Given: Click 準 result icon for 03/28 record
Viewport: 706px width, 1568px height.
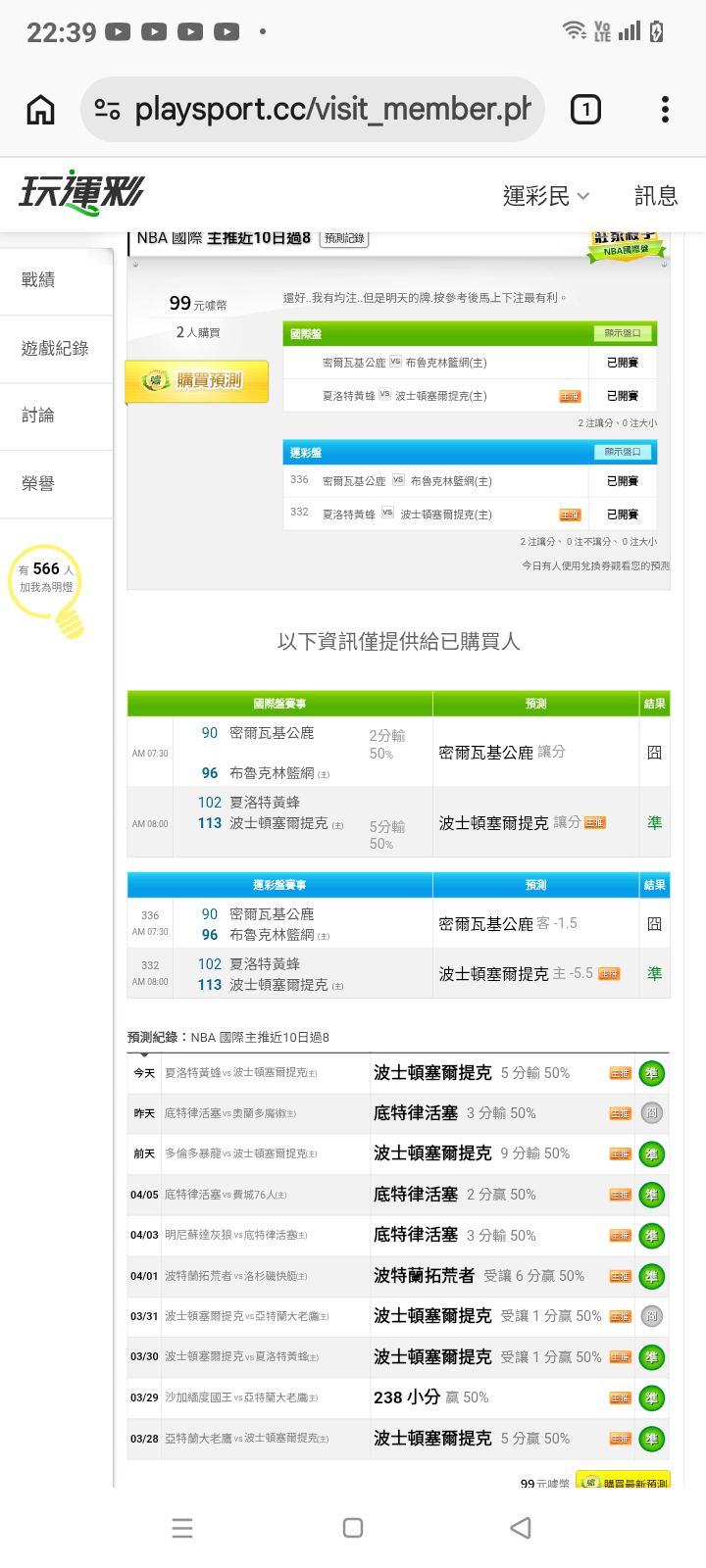Looking at the screenshot, I should coord(651,1439).
